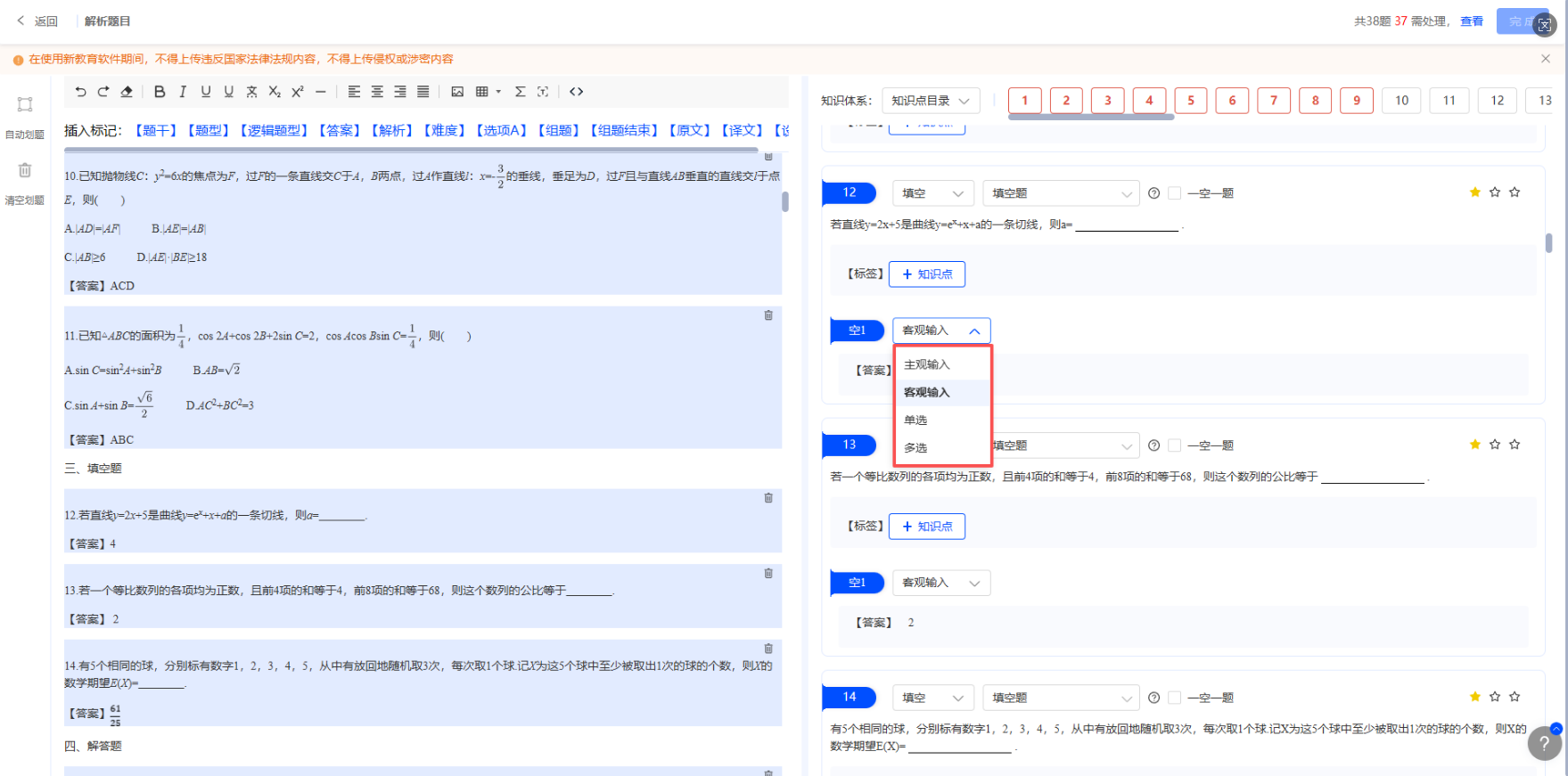The height and width of the screenshot is (776, 1568).
Task: Click the 查看 link for pending items
Action: tap(1472, 21)
